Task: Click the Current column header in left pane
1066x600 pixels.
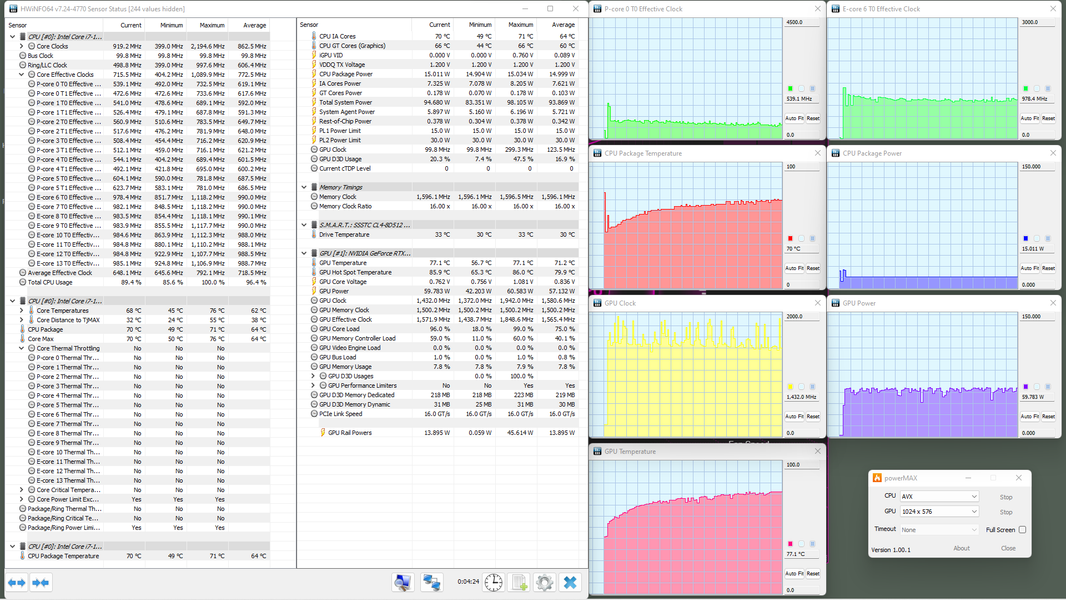Action: [x=125, y=25]
